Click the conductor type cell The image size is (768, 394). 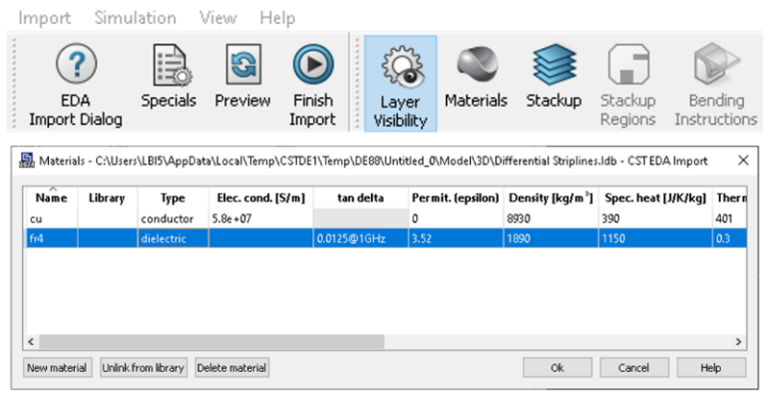coord(173,219)
